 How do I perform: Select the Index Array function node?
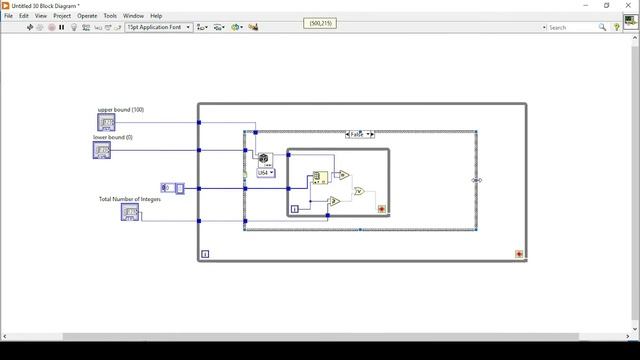320,178
